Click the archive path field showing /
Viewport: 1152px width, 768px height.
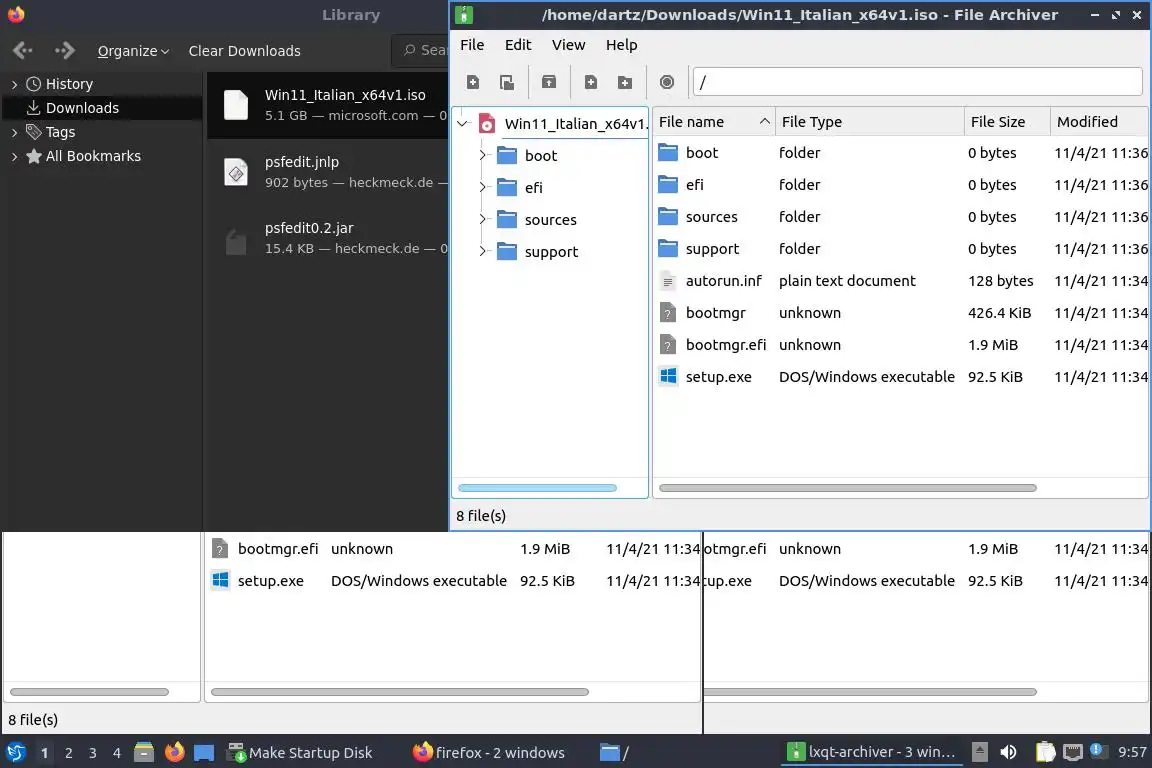[x=917, y=82]
